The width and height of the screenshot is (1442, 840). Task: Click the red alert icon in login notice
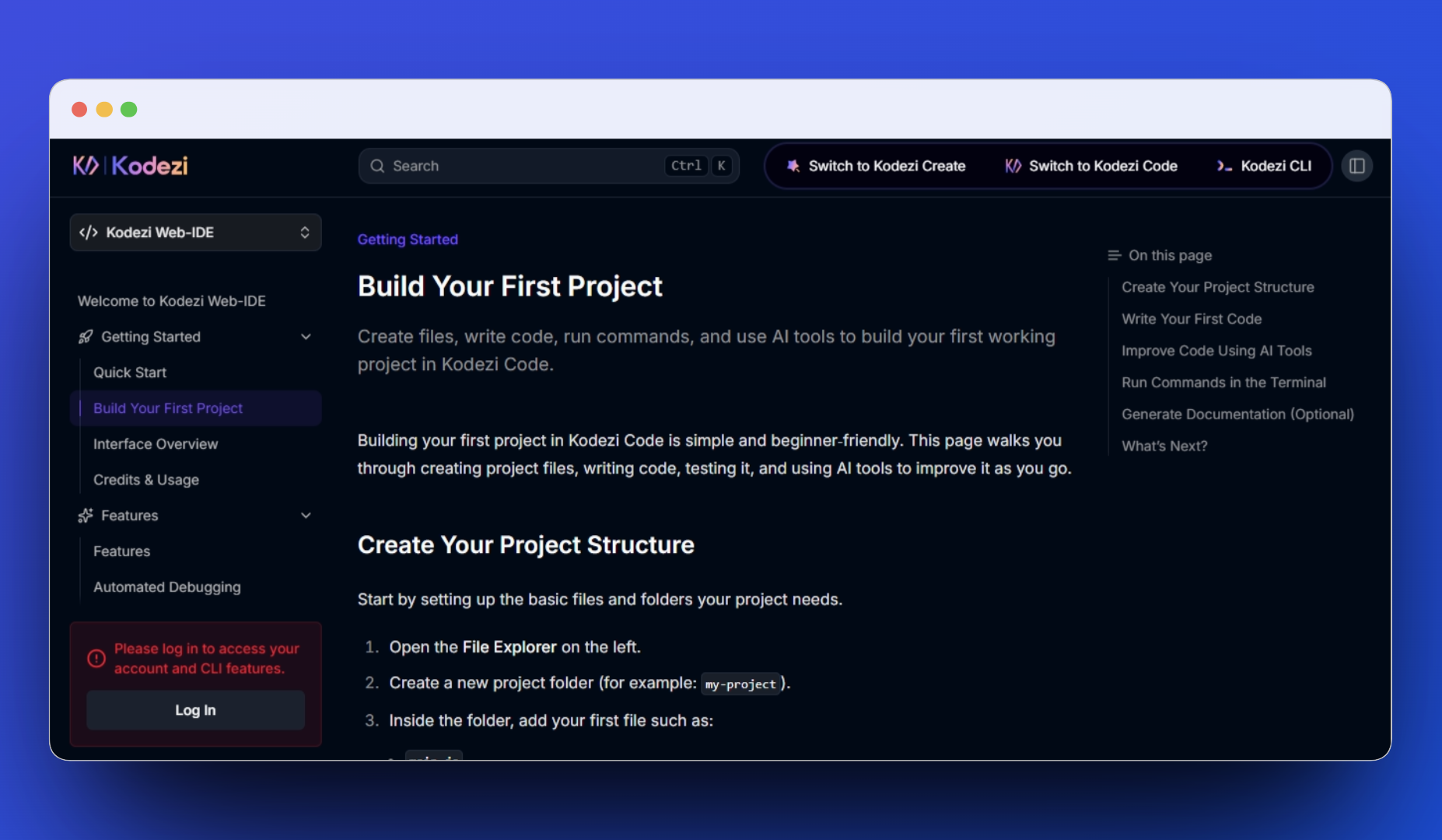pos(96,659)
